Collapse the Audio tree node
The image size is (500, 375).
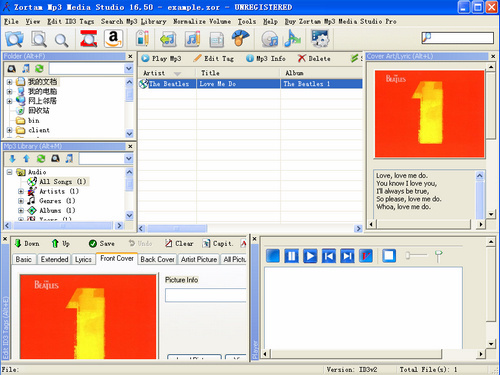tap(9, 172)
